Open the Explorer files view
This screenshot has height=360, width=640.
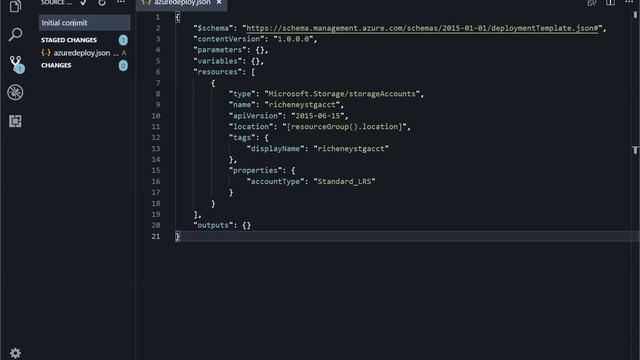[x=15, y=6]
